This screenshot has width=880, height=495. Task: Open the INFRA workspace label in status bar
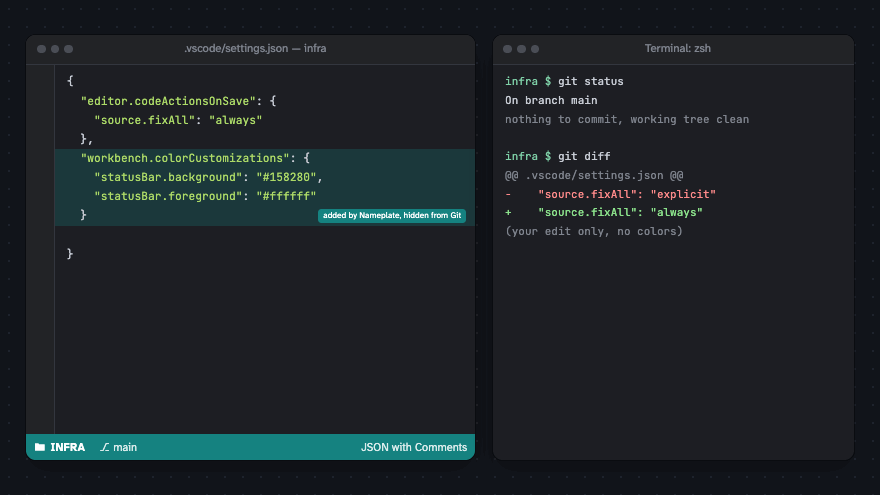pyautogui.click(x=67, y=447)
